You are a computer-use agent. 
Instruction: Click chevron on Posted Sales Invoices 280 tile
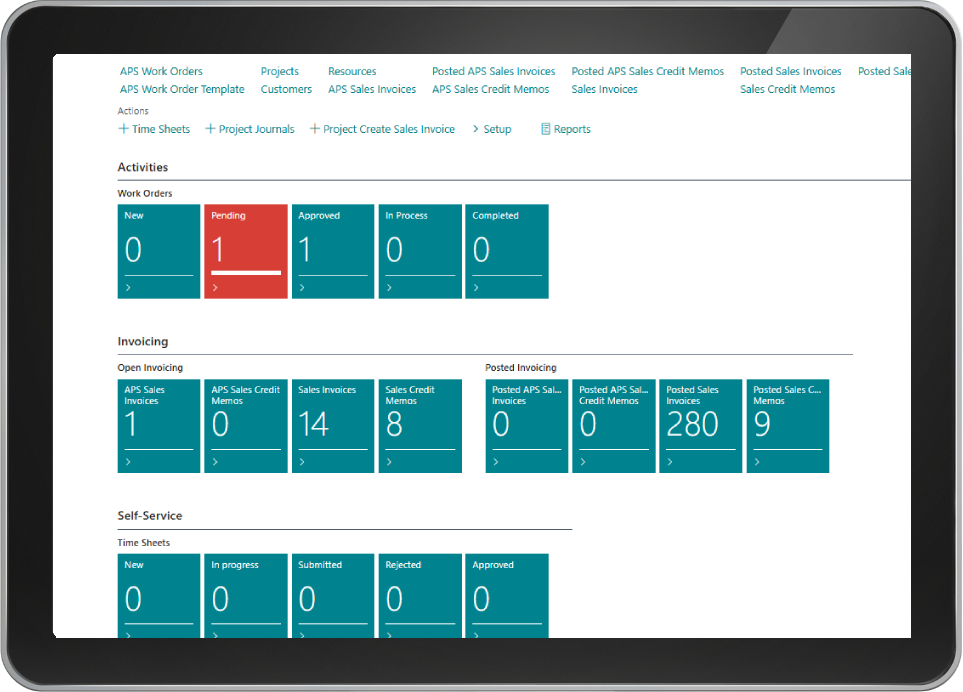tap(669, 462)
